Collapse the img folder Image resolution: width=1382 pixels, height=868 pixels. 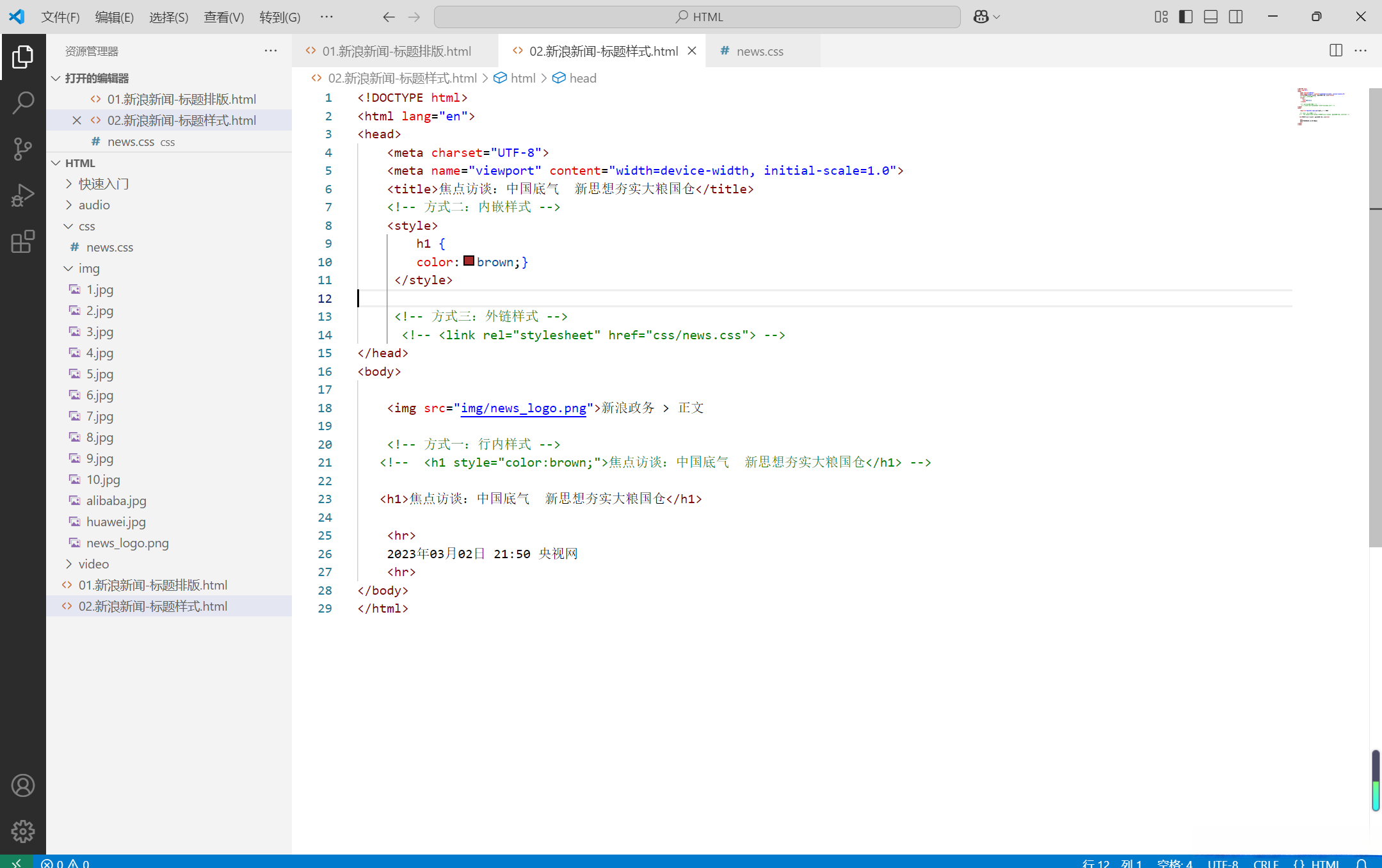[x=89, y=268]
